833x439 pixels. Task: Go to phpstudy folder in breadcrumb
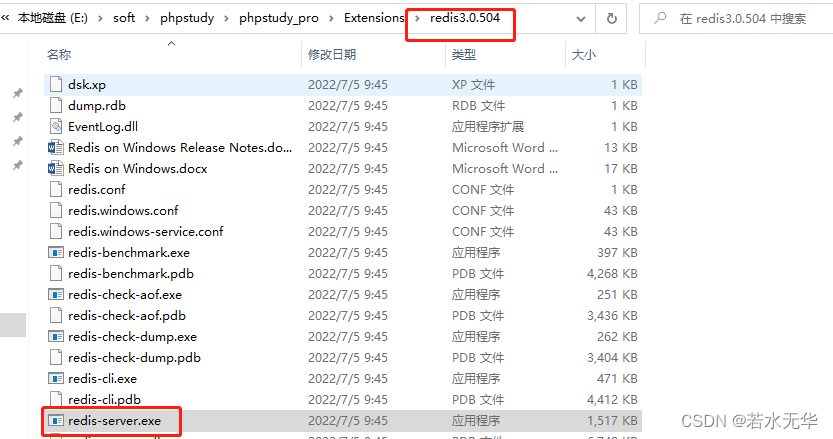pos(187,18)
